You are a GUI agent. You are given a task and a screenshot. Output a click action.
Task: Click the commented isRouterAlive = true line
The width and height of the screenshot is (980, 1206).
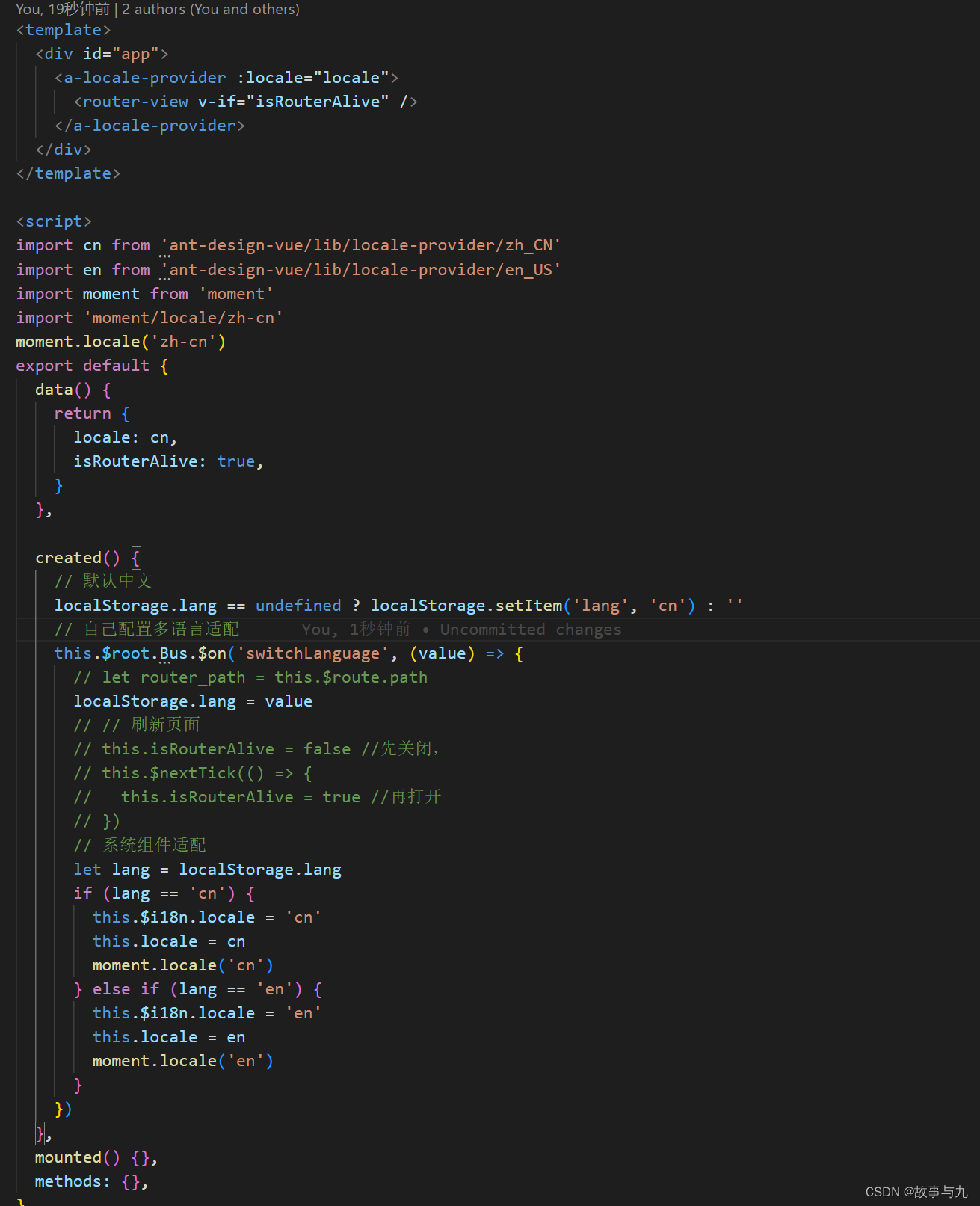(258, 798)
